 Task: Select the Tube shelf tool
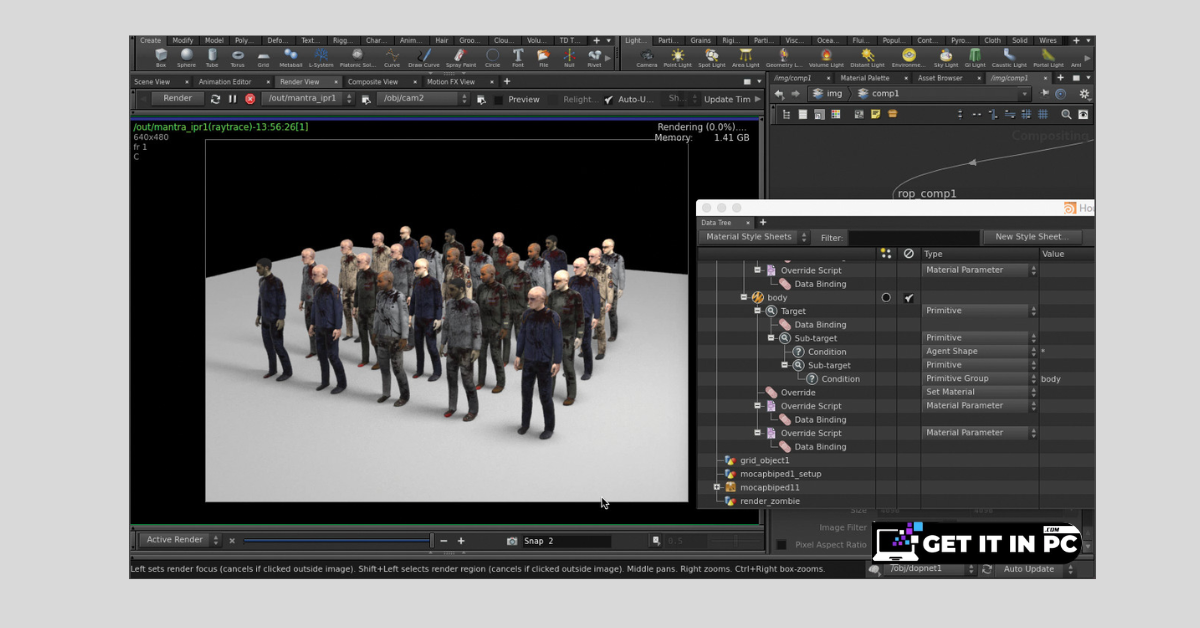click(x=212, y=57)
